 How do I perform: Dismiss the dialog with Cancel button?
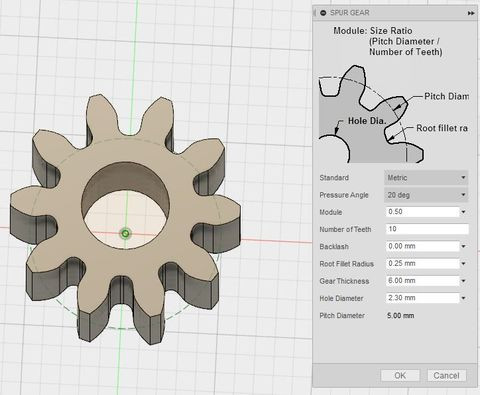[x=446, y=376]
